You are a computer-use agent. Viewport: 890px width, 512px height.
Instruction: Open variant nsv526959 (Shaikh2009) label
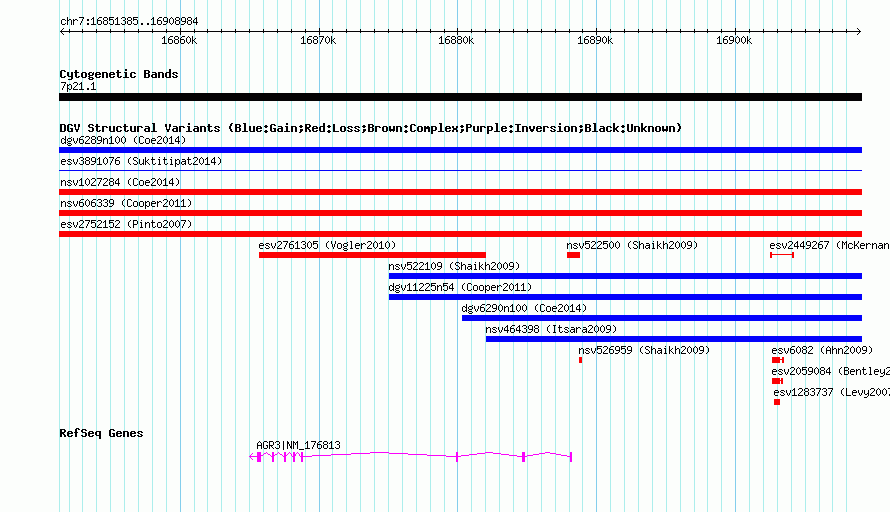pos(644,350)
